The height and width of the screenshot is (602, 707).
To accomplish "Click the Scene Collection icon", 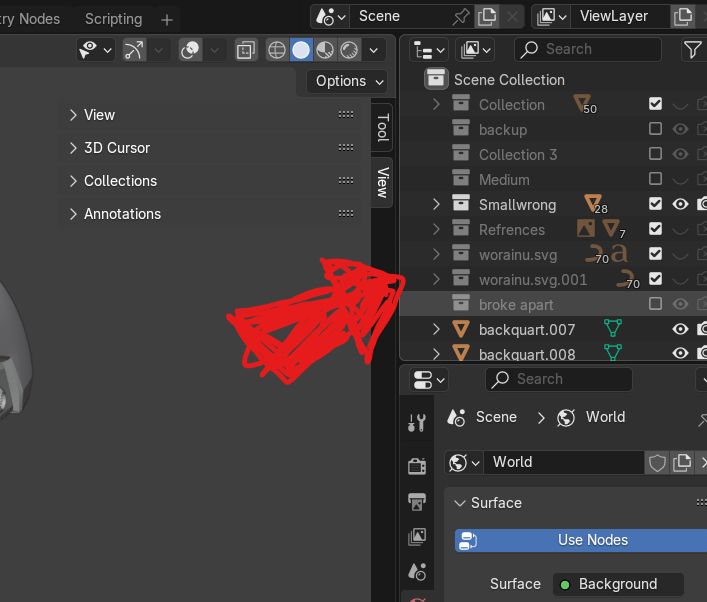I will coord(436,79).
